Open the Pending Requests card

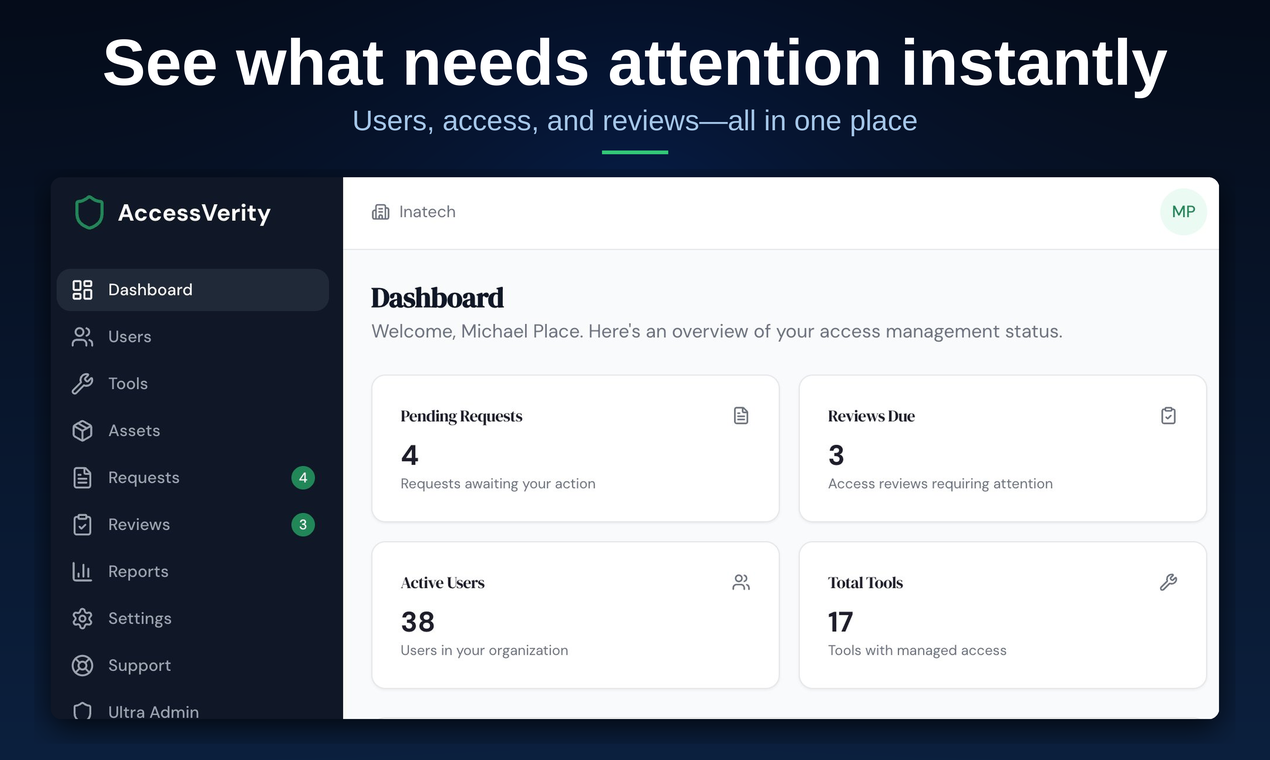coord(575,448)
